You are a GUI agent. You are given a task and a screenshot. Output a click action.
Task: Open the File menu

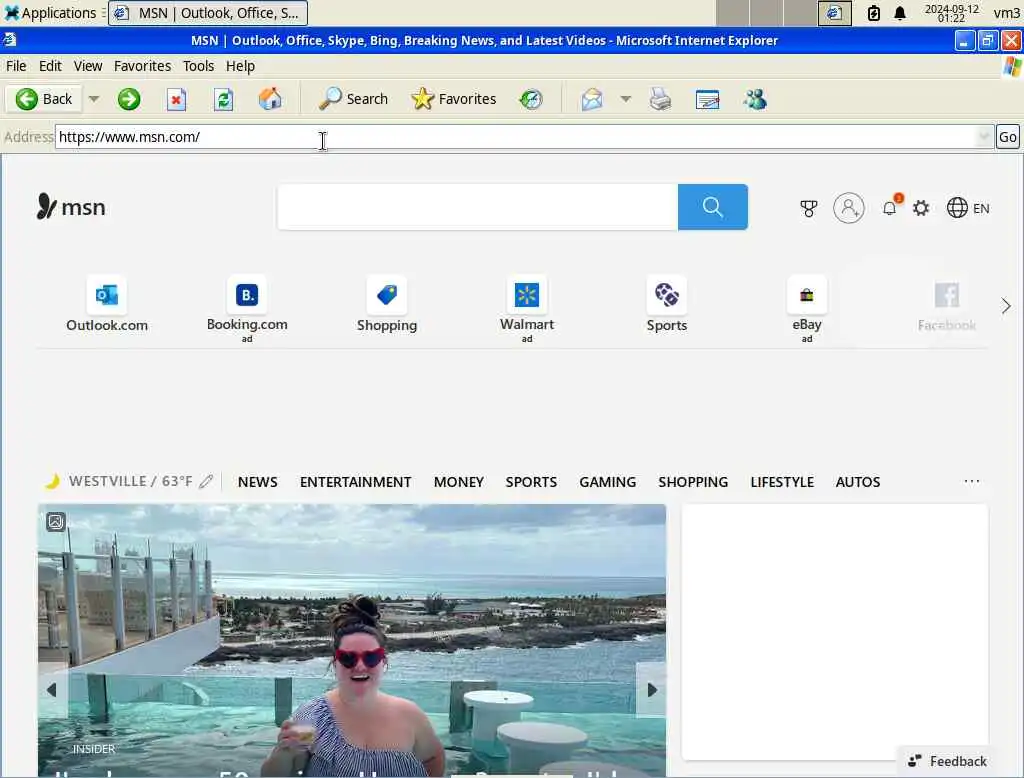click(16, 66)
